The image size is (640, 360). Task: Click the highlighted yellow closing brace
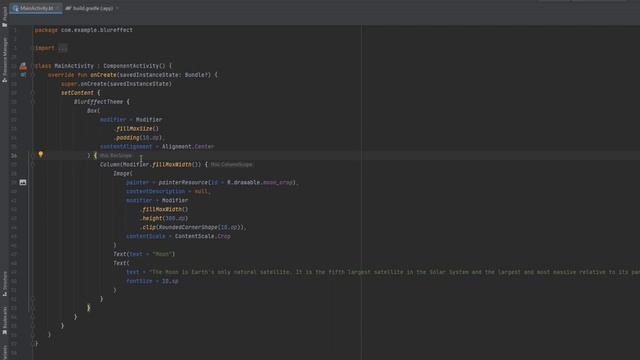[89, 308]
